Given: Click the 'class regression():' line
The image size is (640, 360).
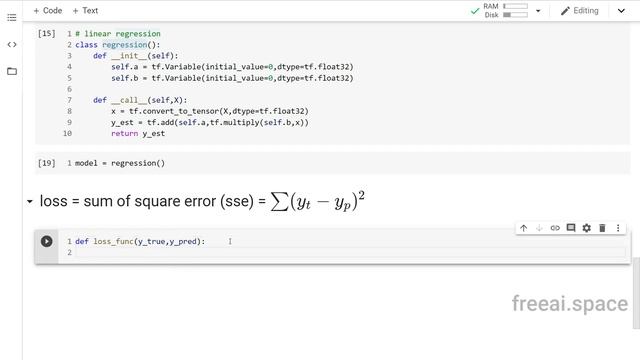Looking at the screenshot, I should (118, 44).
